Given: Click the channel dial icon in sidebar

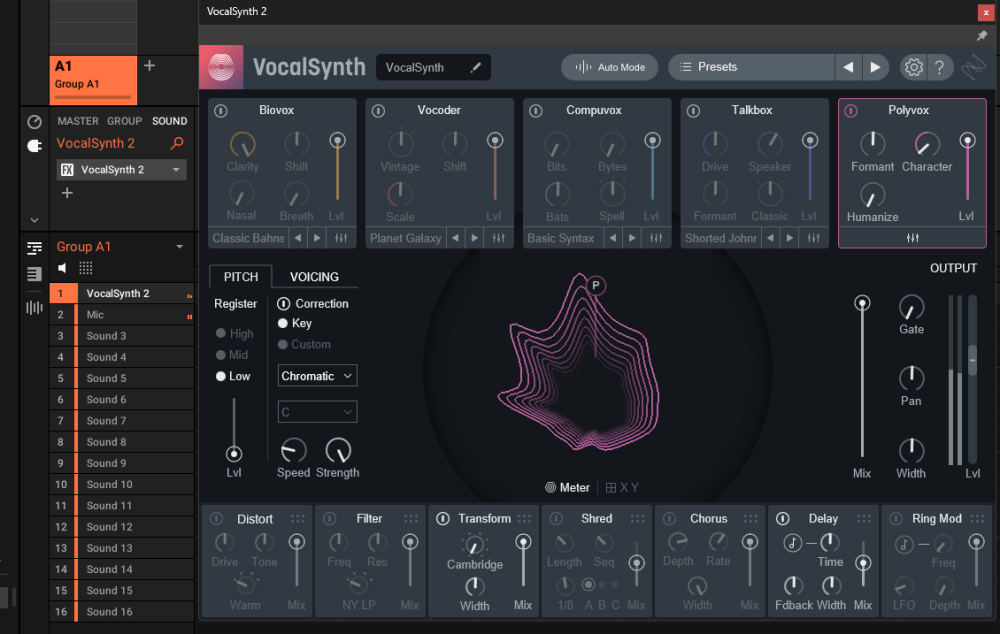Looking at the screenshot, I should click(x=34, y=122).
